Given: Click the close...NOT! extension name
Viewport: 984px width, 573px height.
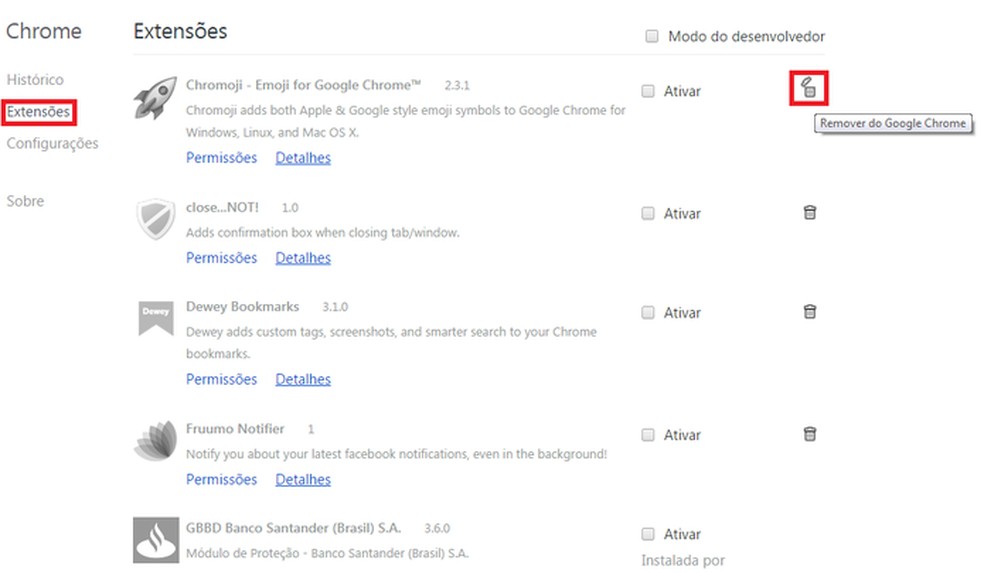Looking at the screenshot, I should pyautogui.click(x=222, y=208).
